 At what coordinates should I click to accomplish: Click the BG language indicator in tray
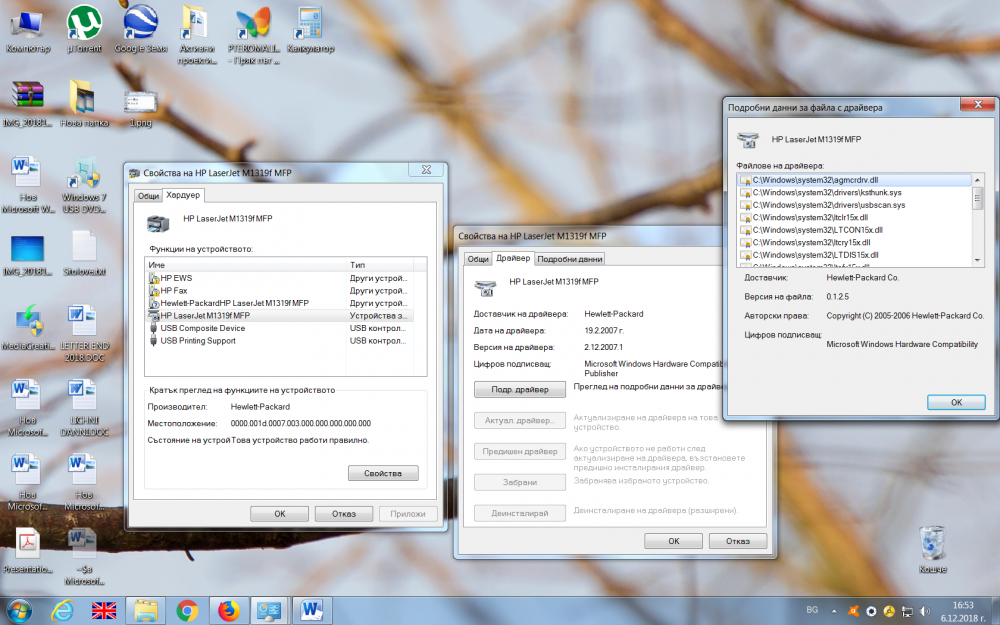(x=812, y=610)
